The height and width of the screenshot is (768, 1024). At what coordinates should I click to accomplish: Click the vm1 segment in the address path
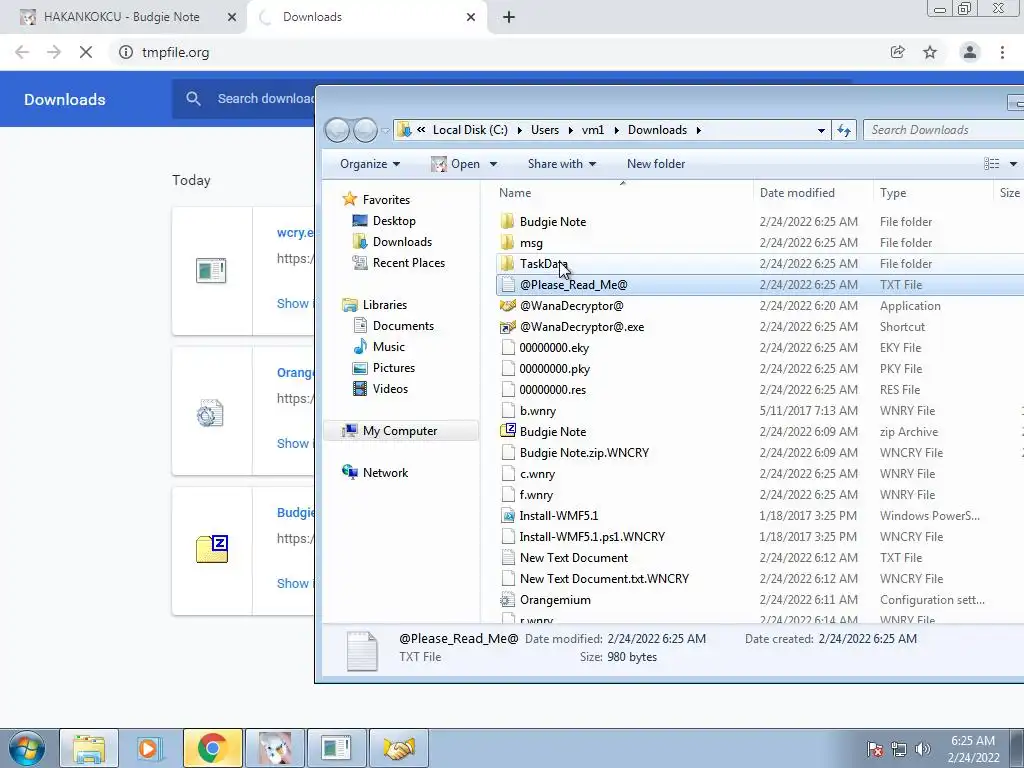592,130
